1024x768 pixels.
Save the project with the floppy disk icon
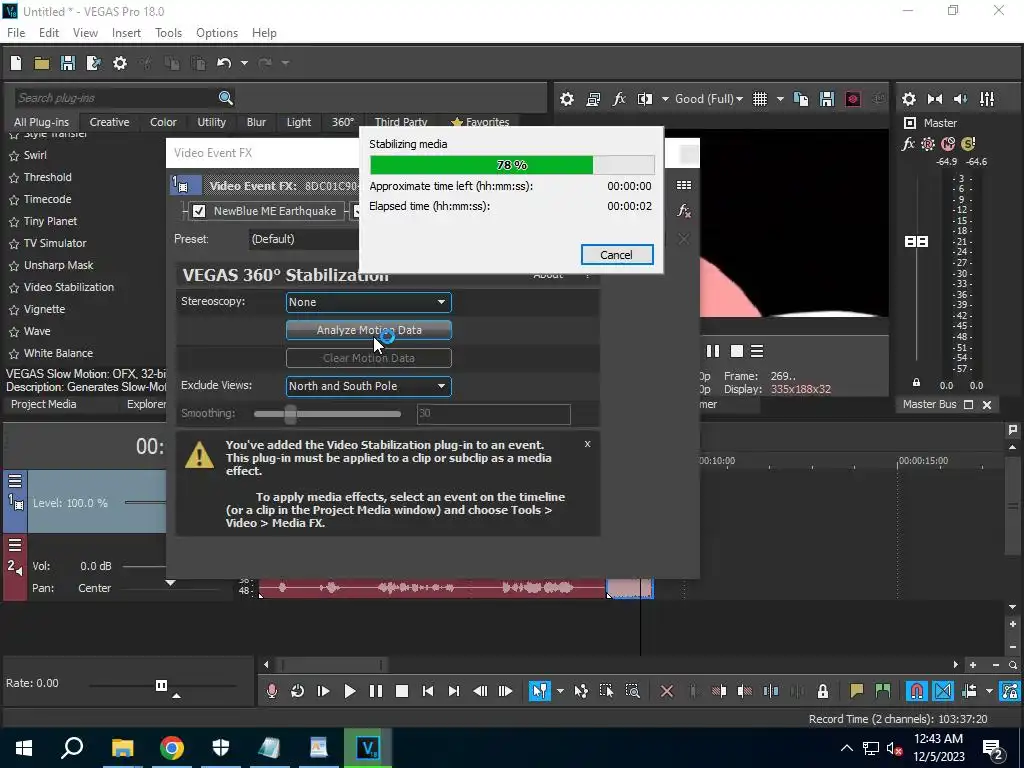click(x=68, y=63)
